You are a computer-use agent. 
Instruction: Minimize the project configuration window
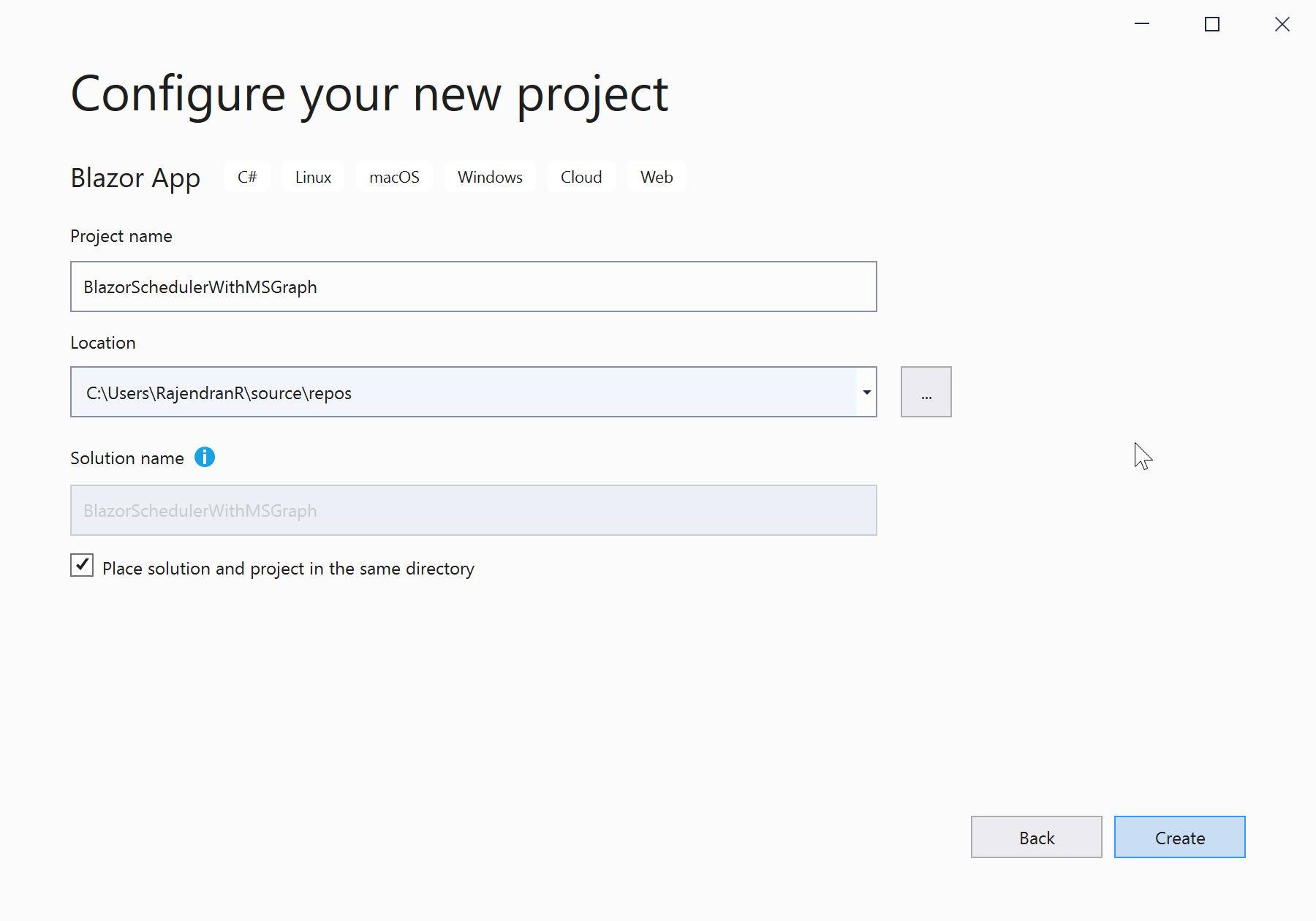tap(1142, 24)
